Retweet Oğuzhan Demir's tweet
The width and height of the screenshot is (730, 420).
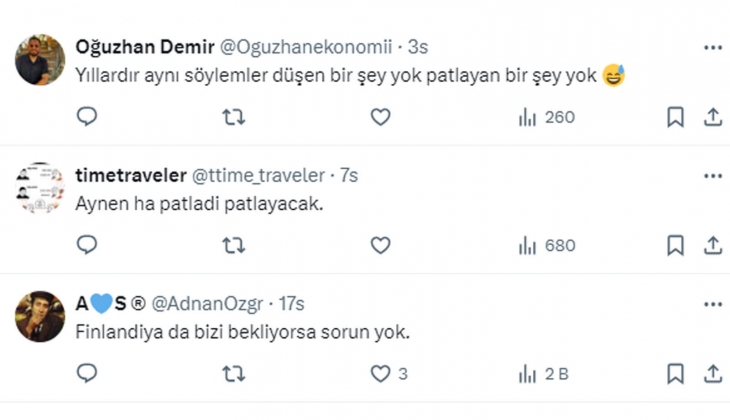tap(233, 117)
